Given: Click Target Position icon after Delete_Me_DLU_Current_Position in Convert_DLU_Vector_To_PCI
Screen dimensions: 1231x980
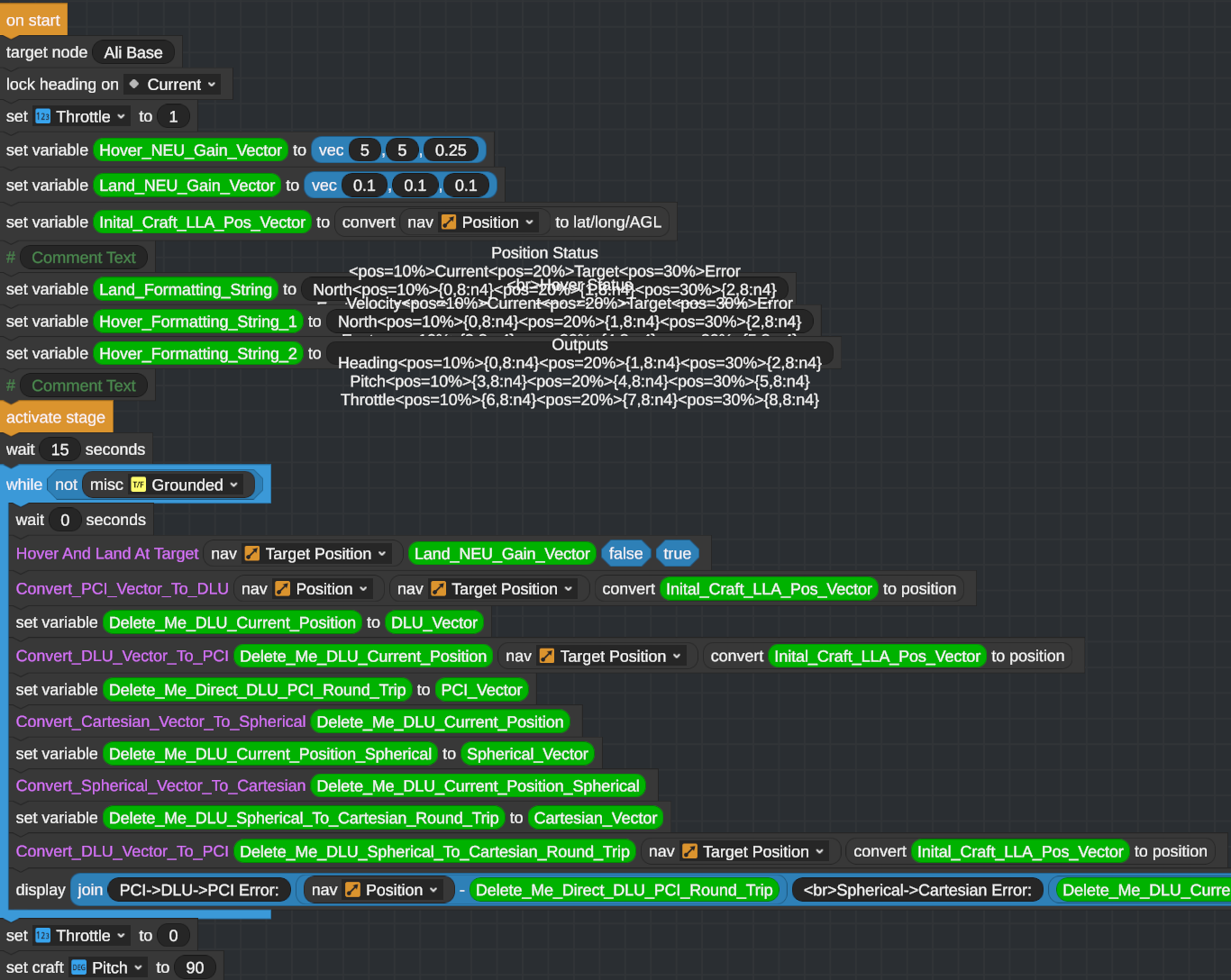Looking at the screenshot, I should tap(546, 657).
